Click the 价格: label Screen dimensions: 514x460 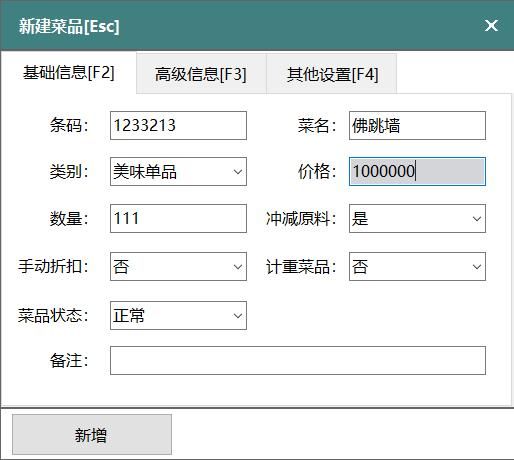point(317,171)
